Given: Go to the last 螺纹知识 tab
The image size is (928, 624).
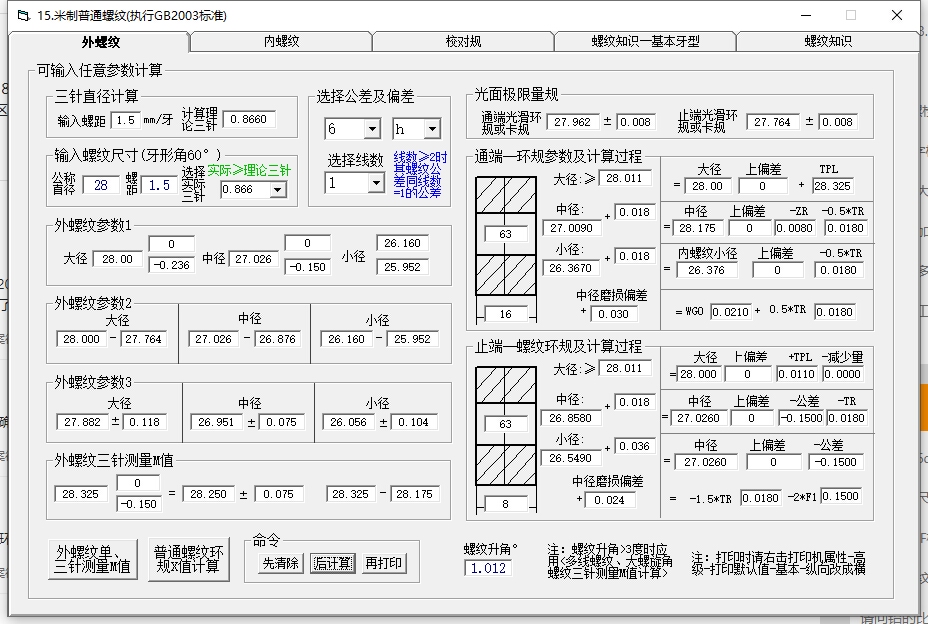Looking at the screenshot, I should pyautogui.click(x=828, y=41).
